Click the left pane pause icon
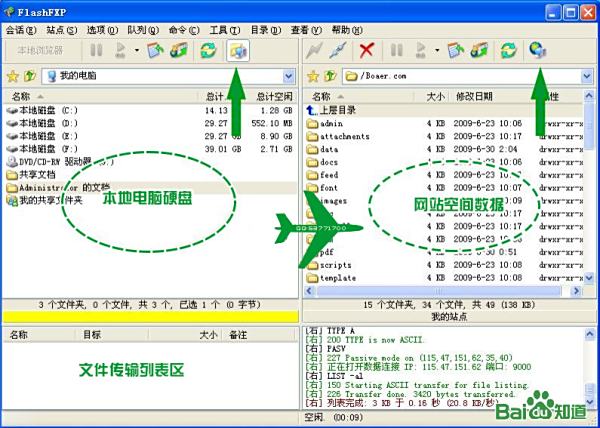The height and width of the screenshot is (428, 600). pos(96,50)
